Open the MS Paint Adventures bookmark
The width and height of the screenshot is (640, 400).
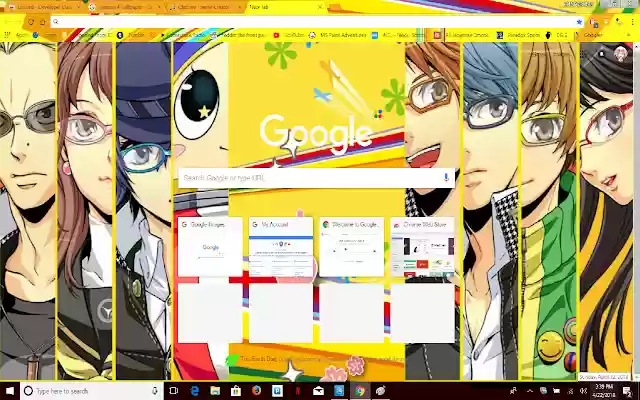(338, 36)
